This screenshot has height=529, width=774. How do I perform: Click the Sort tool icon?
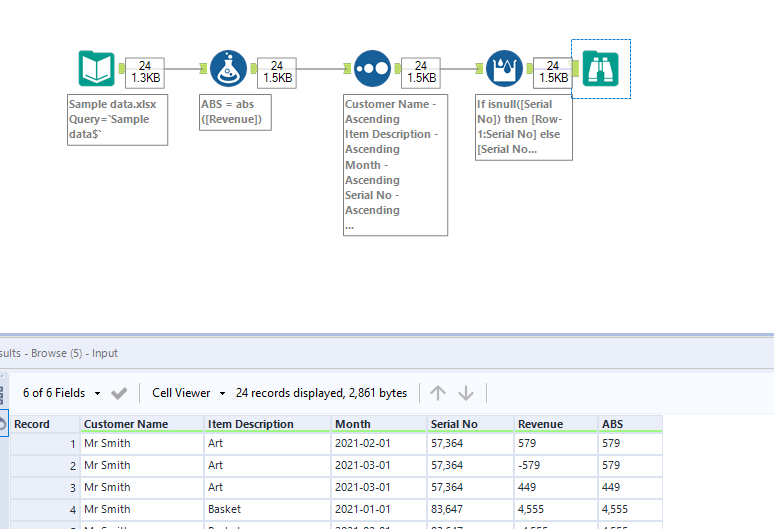pos(373,68)
